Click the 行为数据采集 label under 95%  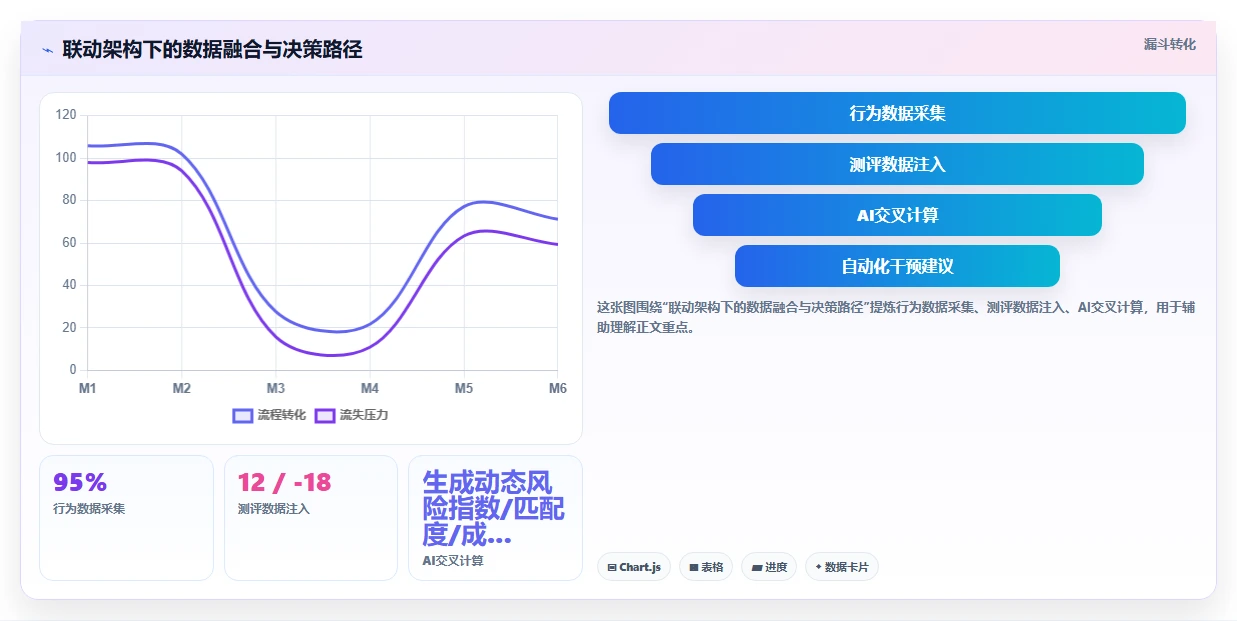tap(89, 508)
